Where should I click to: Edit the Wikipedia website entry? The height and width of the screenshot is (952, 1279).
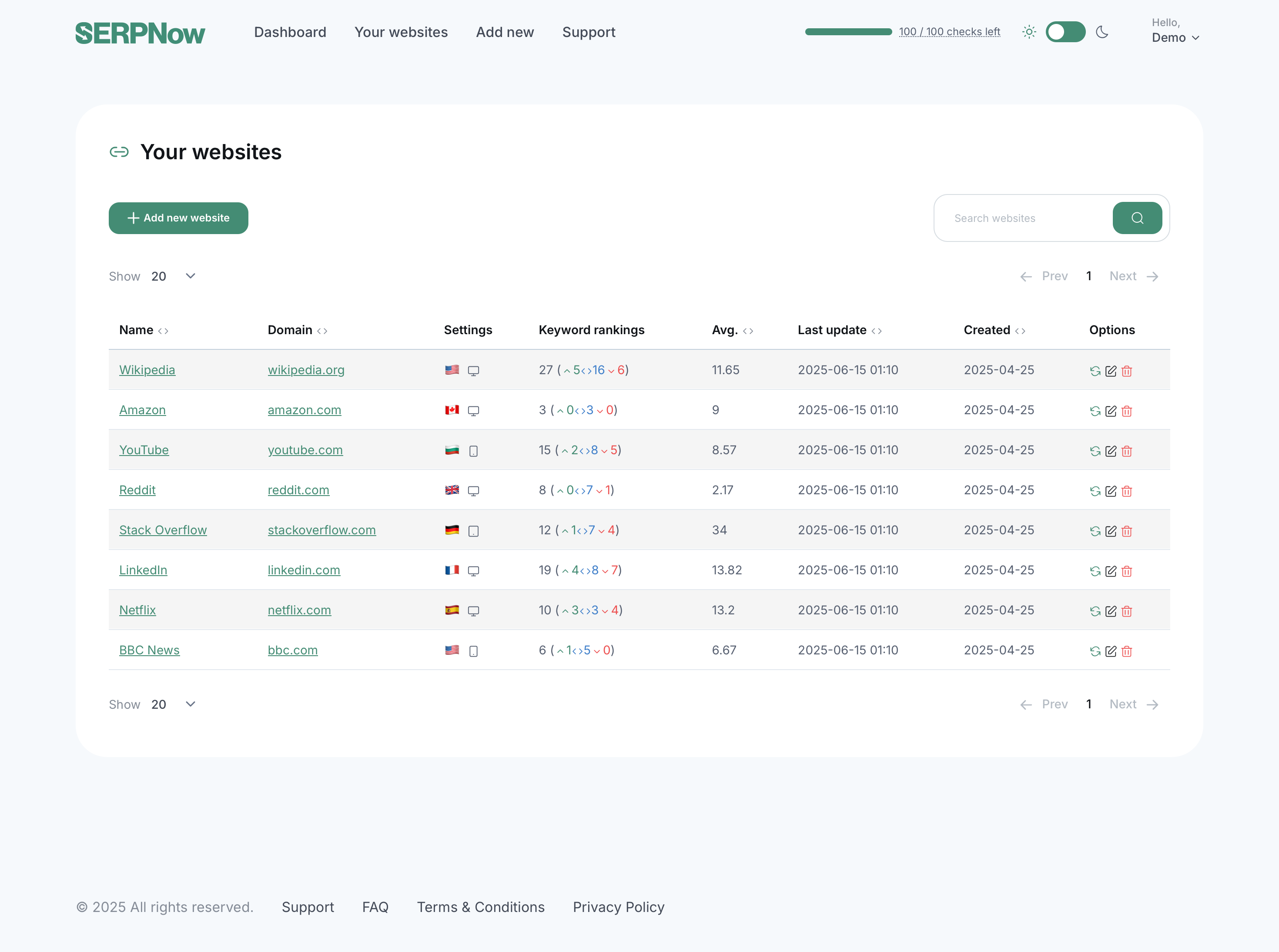click(1111, 371)
